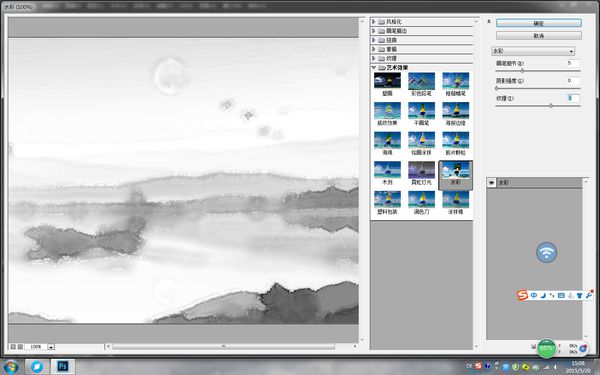The width and height of the screenshot is (600, 375).
Task: Click the blue help tray icon
Action: point(488,366)
